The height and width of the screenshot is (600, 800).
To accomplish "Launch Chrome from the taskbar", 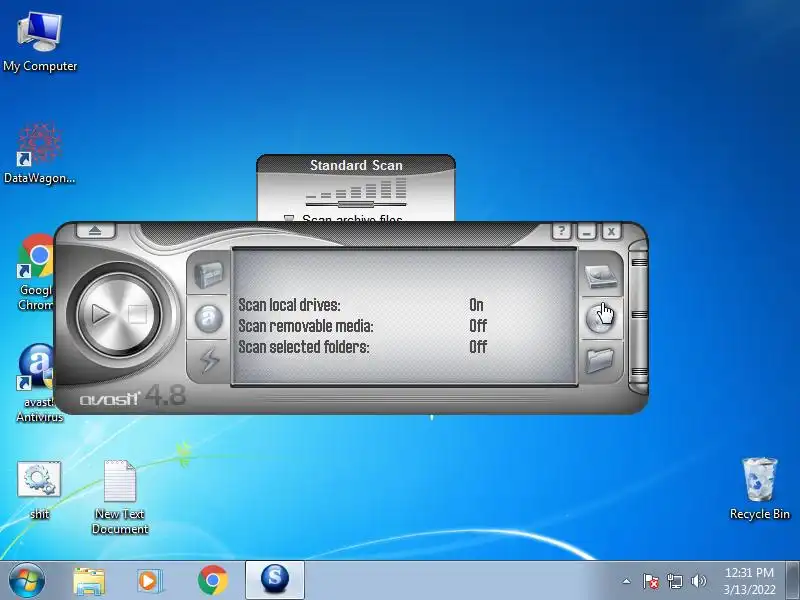I will click(213, 581).
